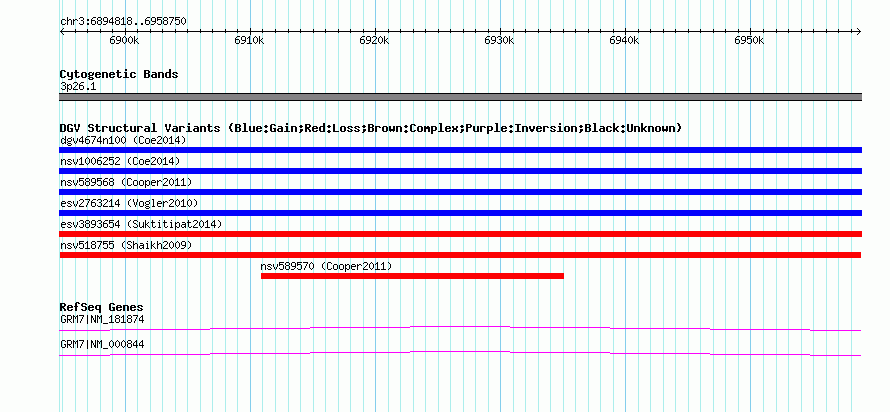Screen dimensions: 890x412
Task: Click the 6910k ruler tick label
Action: pyautogui.click(x=250, y=40)
